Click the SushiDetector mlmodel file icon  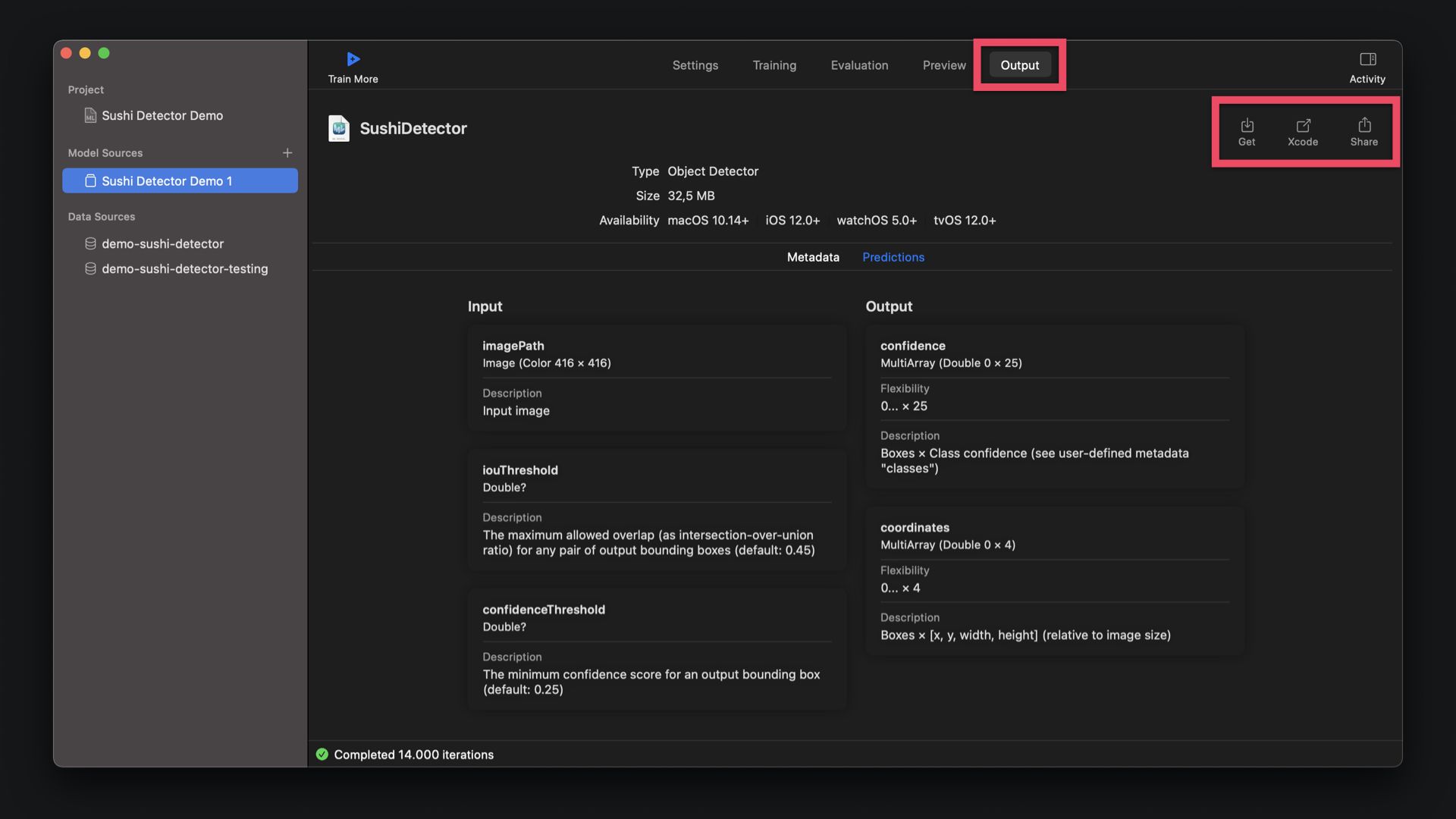coord(339,128)
